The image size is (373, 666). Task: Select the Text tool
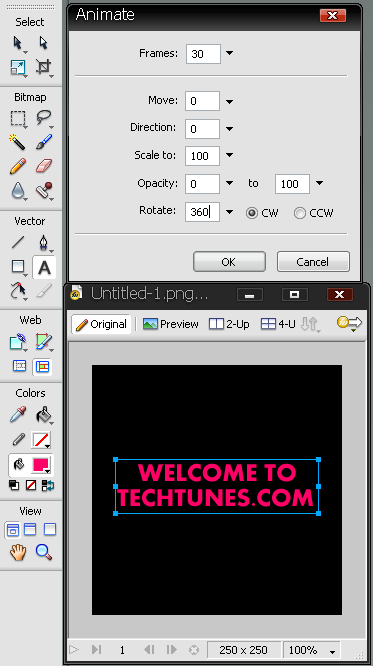pos(44,268)
